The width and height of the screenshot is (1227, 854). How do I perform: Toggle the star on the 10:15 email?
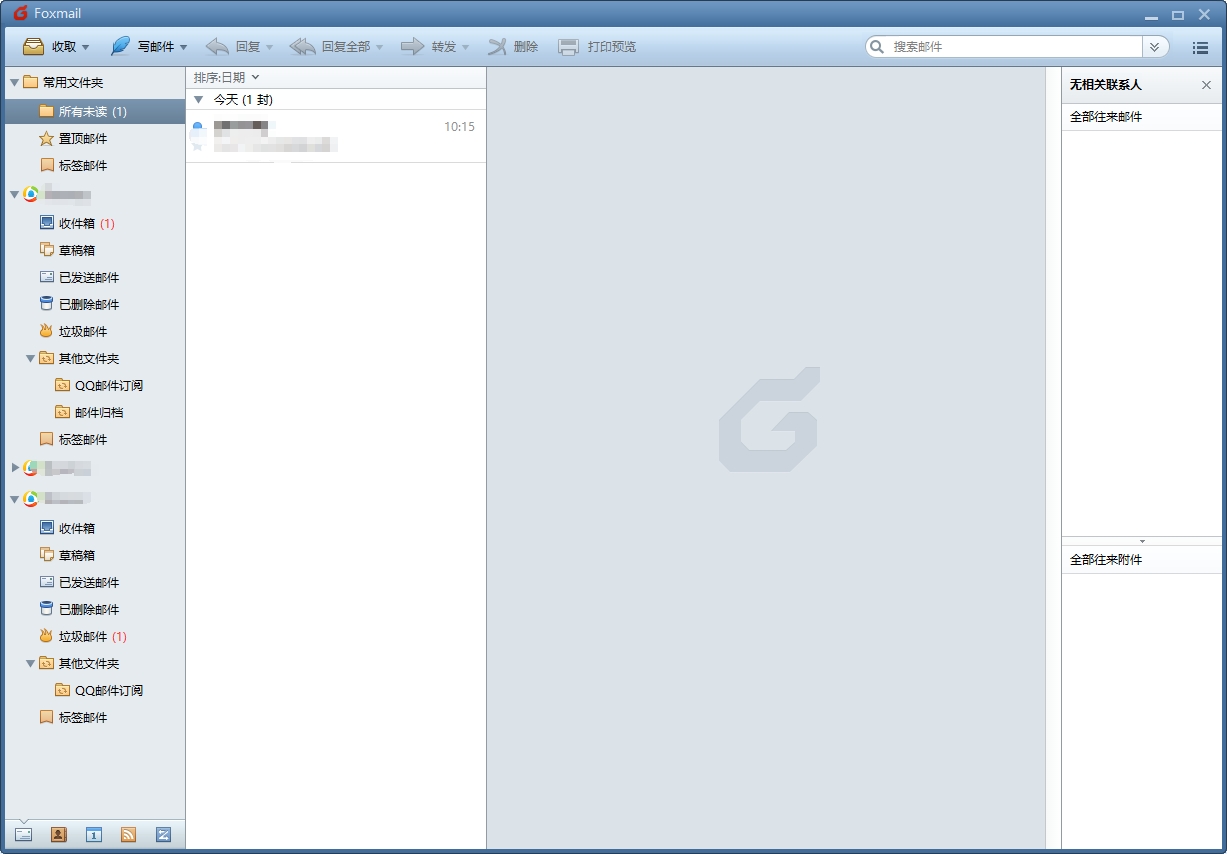(x=197, y=146)
